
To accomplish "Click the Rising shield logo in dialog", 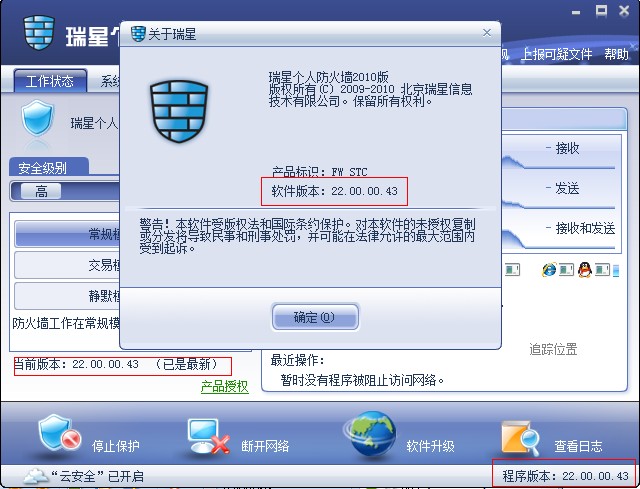I will (x=179, y=111).
